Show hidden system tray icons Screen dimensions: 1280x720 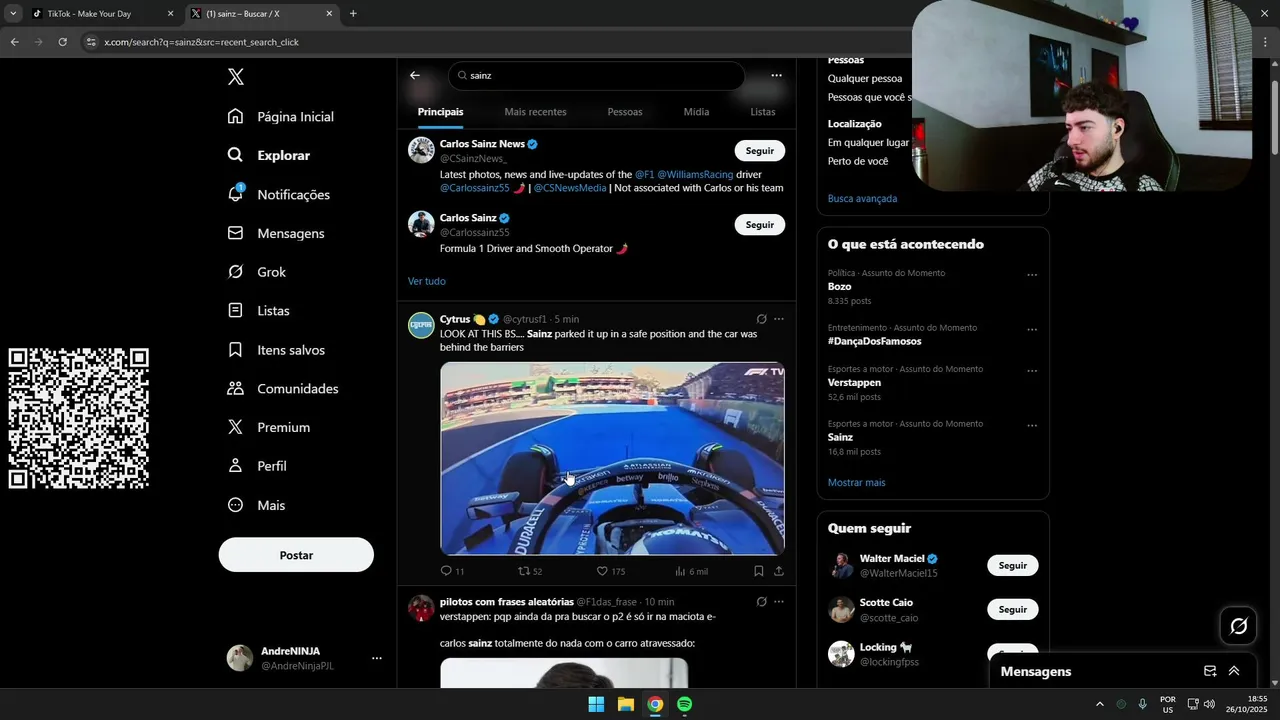pyautogui.click(x=1100, y=704)
